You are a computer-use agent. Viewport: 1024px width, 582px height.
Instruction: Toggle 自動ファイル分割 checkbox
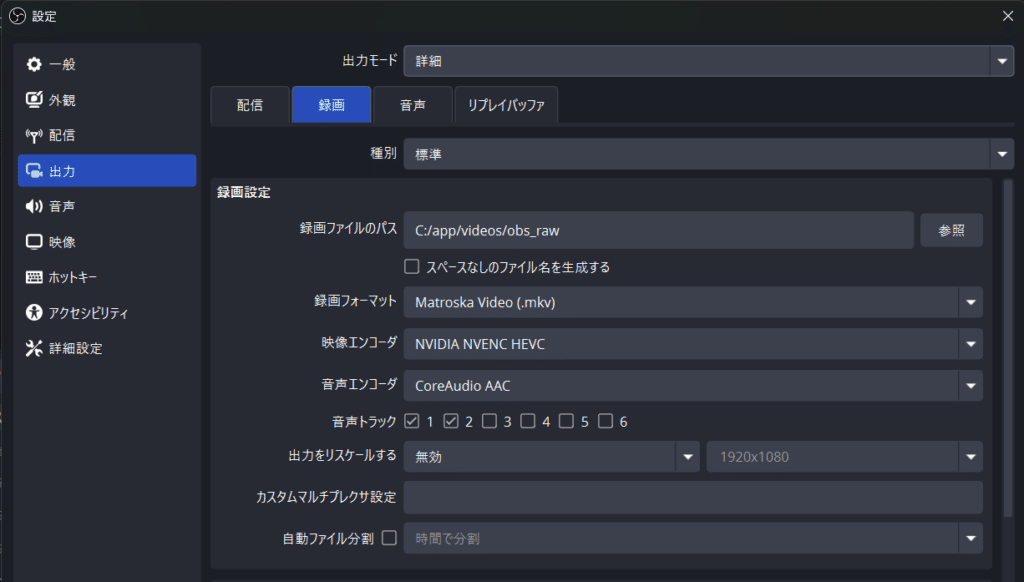click(x=389, y=538)
